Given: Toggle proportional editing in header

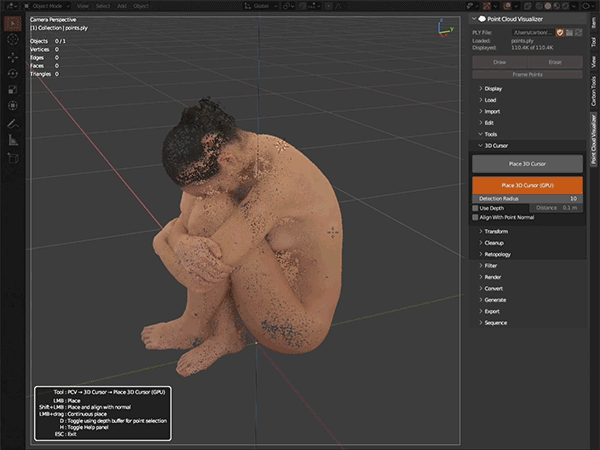Looking at the screenshot, I should coord(328,6).
